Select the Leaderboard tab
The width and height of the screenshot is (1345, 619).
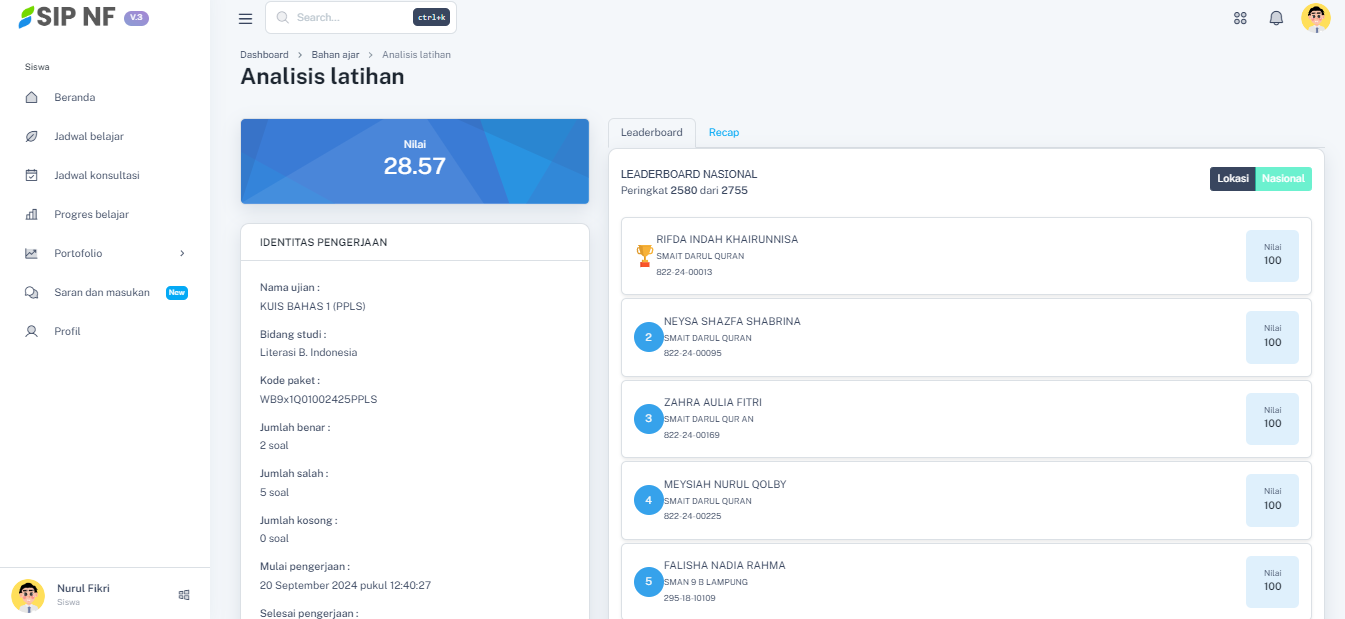[x=651, y=133]
